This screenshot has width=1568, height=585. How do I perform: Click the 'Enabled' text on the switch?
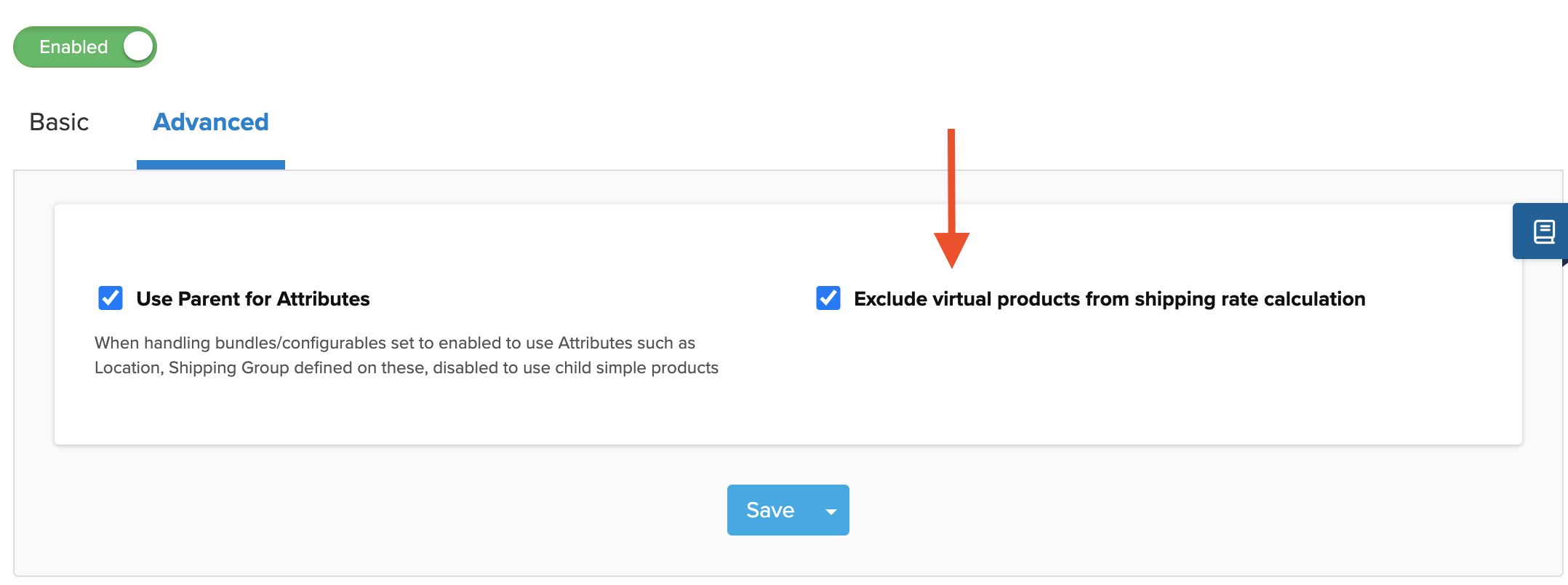click(73, 47)
